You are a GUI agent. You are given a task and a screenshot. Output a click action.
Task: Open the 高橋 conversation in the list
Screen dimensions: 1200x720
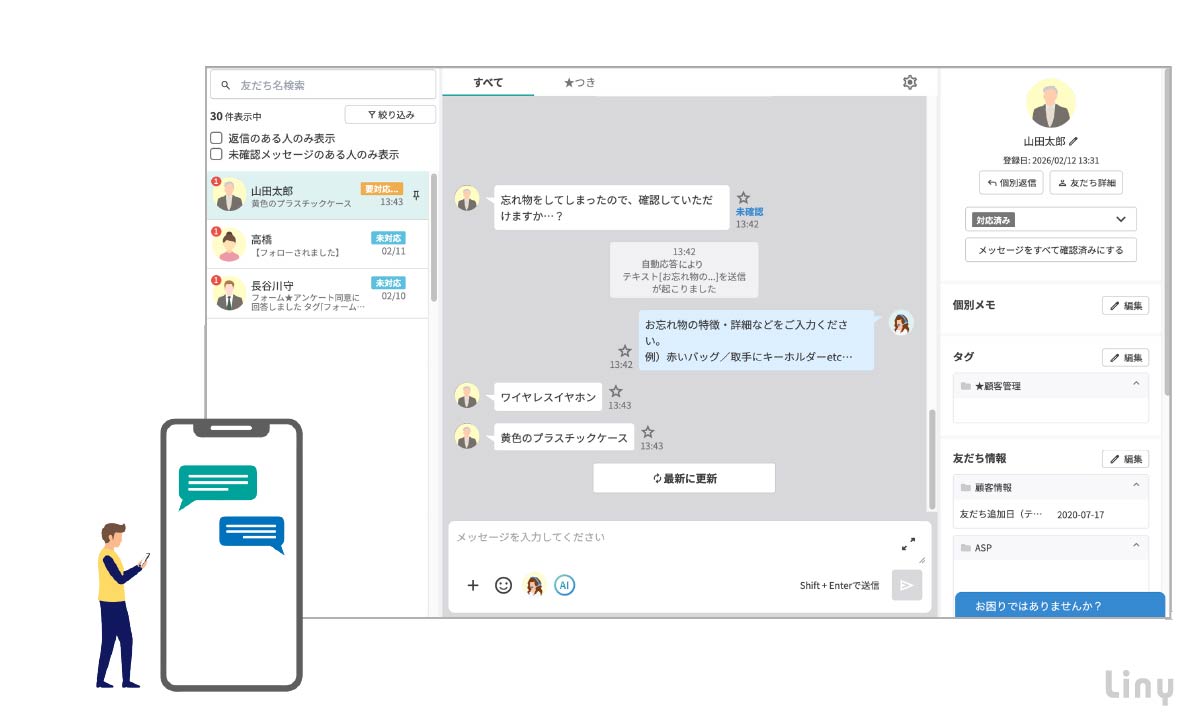[320, 243]
